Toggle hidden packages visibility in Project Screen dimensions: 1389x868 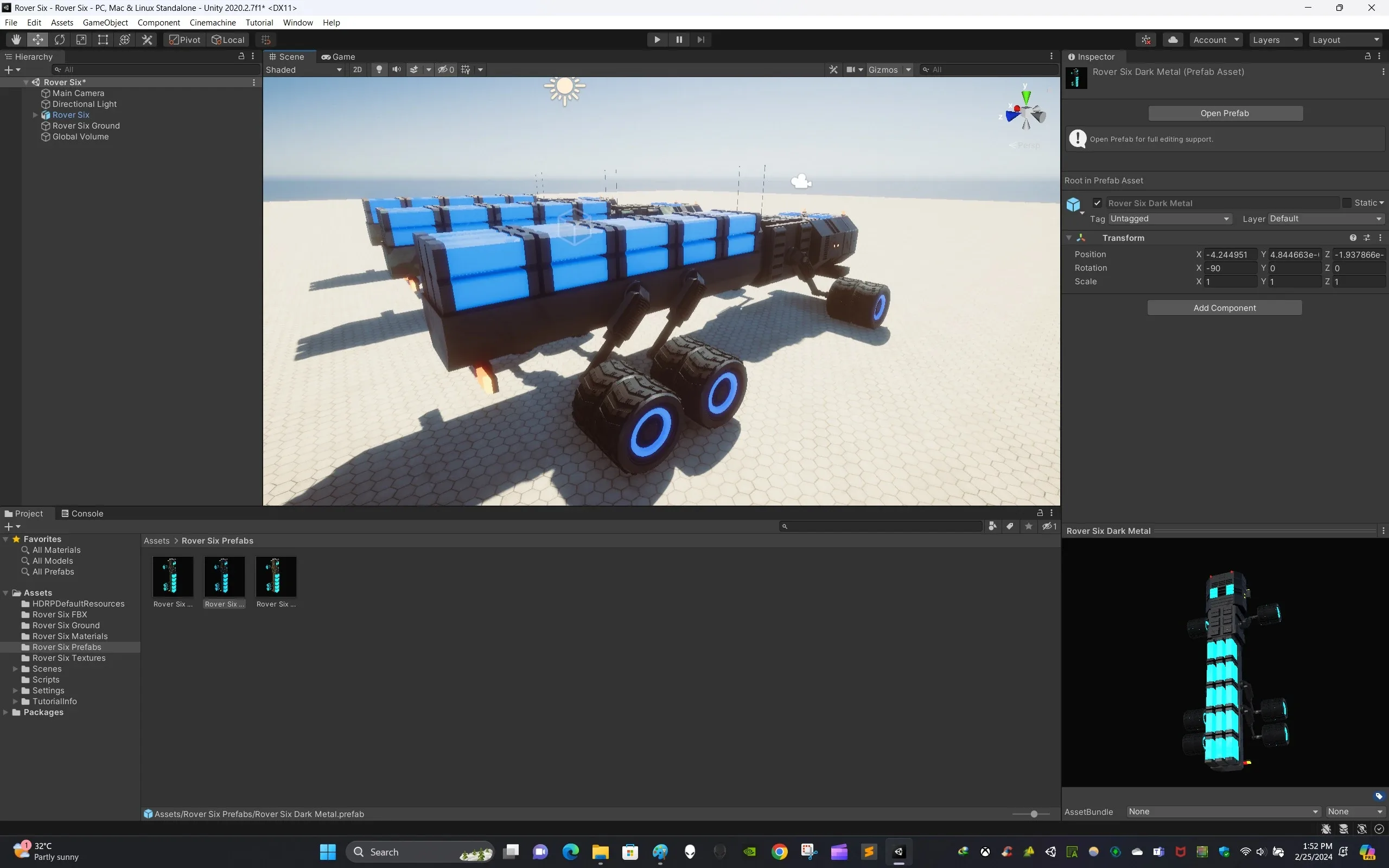click(1049, 526)
